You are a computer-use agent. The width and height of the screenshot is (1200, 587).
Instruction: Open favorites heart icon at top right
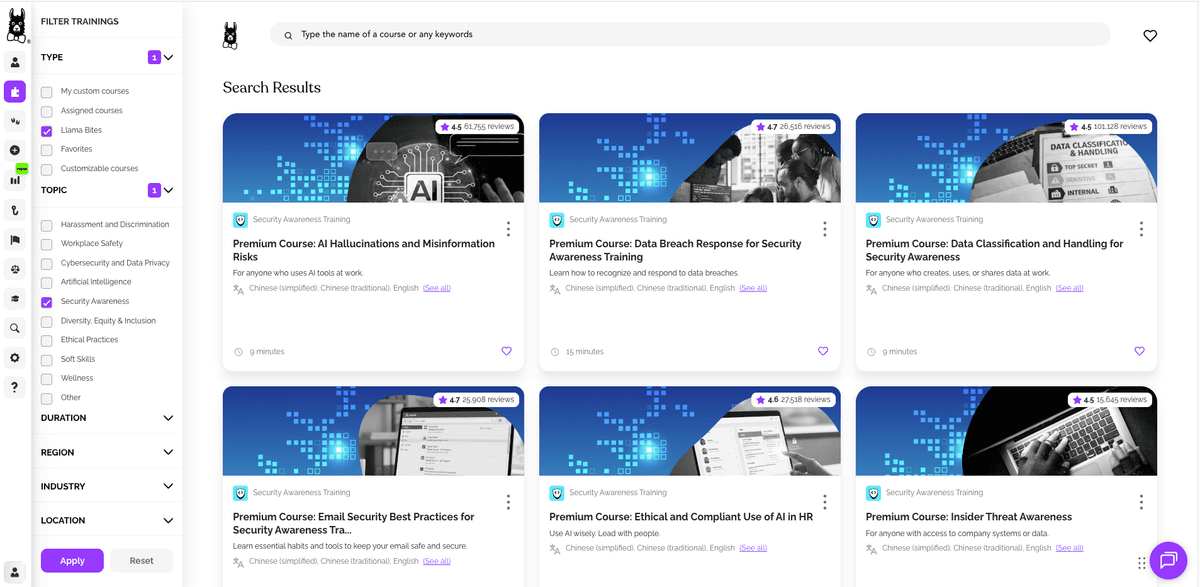(x=1150, y=36)
